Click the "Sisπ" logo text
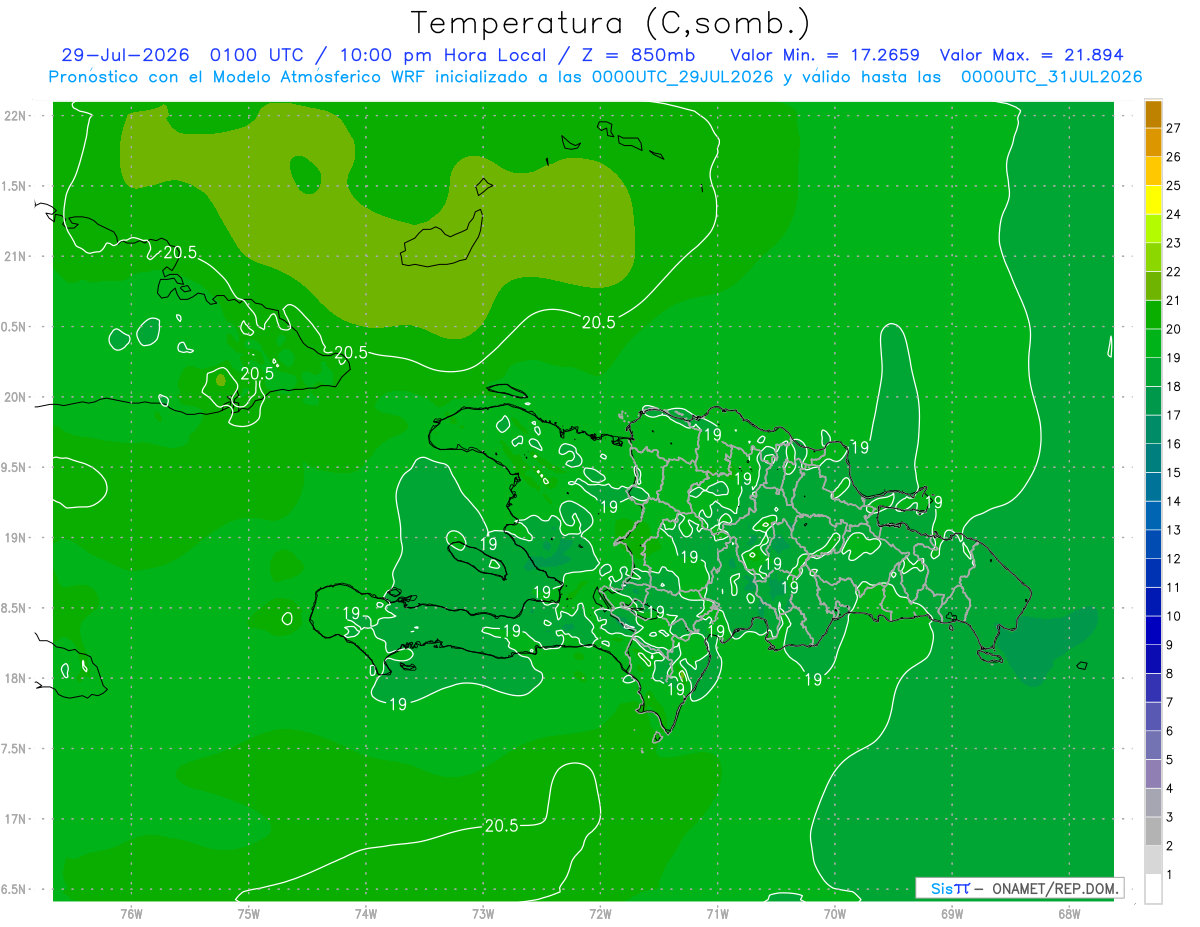The width and height of the screenshot is (1200, 927). pyautogui.click(x=950, y=888)
